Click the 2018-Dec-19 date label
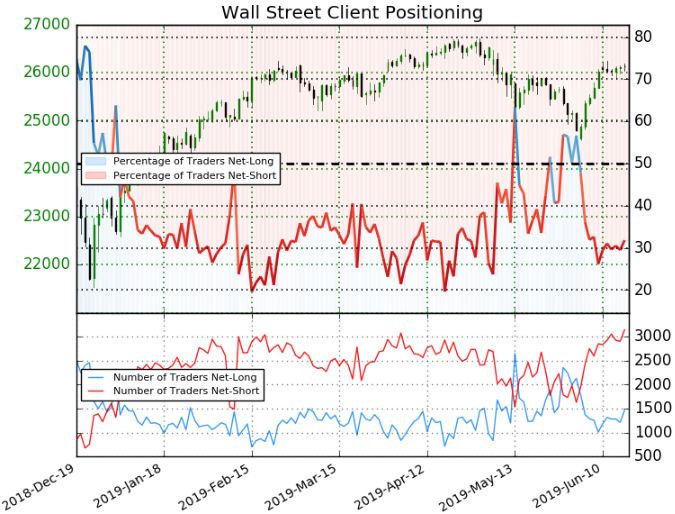The height and width of the screenshot is (514, 675). pos(37,488)
